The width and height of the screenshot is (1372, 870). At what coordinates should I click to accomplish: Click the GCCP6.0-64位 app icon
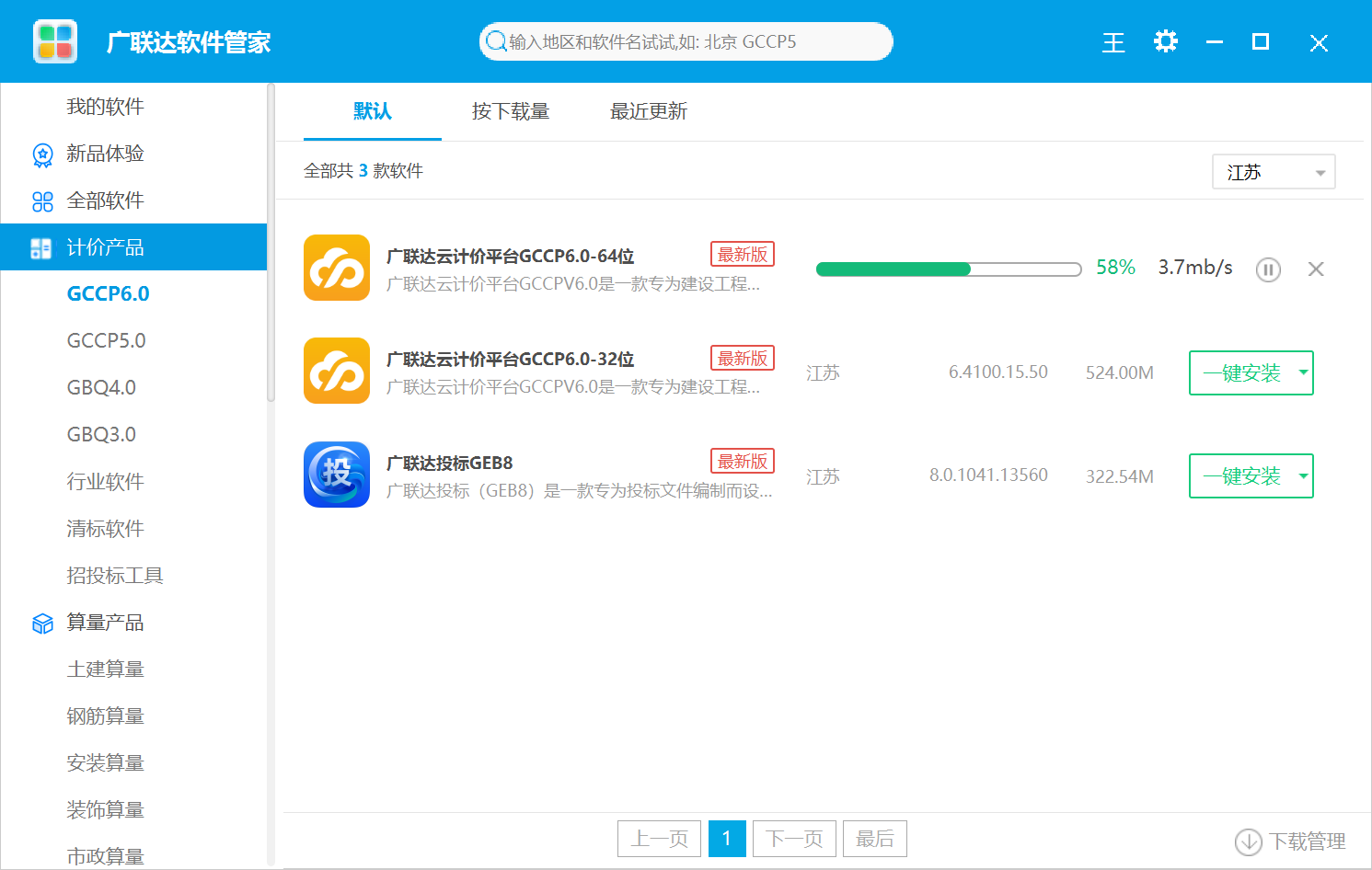click(337, 268)
